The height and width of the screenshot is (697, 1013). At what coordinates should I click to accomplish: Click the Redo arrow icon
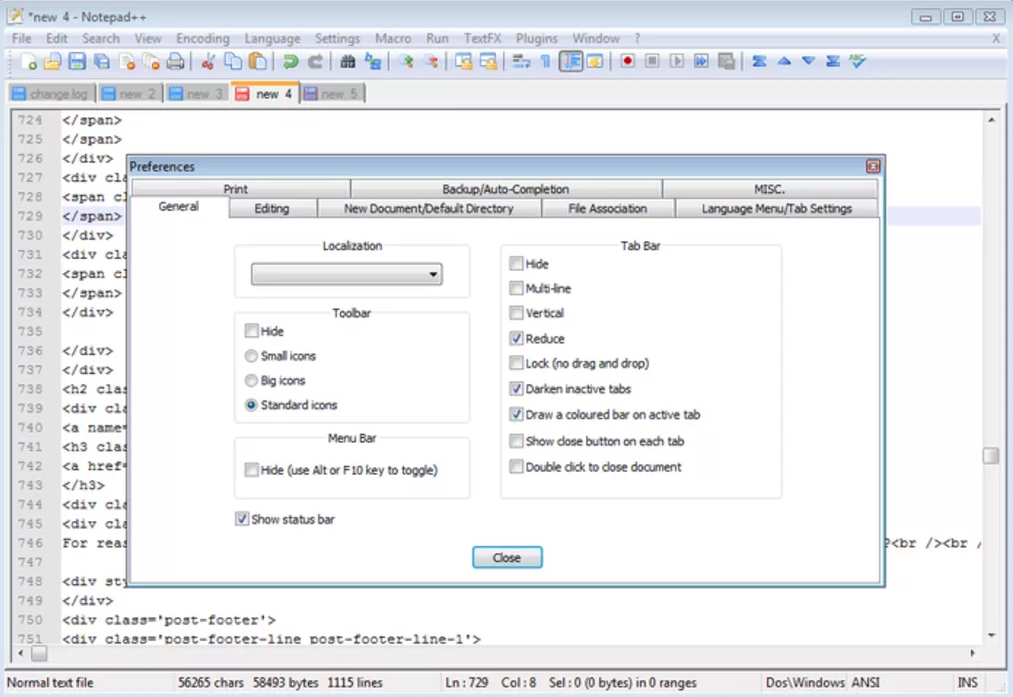coord(315,61)
